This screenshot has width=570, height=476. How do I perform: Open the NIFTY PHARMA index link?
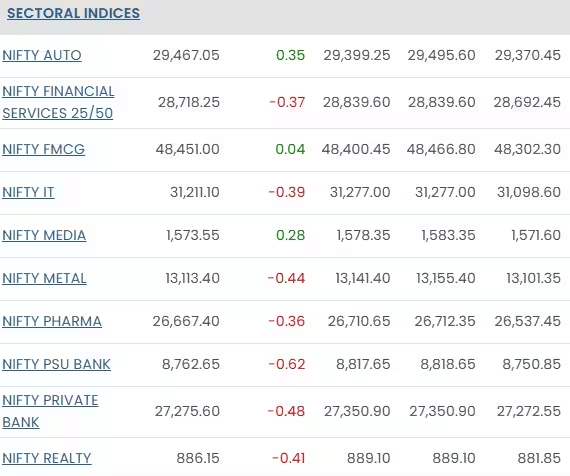[x=52, y=321]
